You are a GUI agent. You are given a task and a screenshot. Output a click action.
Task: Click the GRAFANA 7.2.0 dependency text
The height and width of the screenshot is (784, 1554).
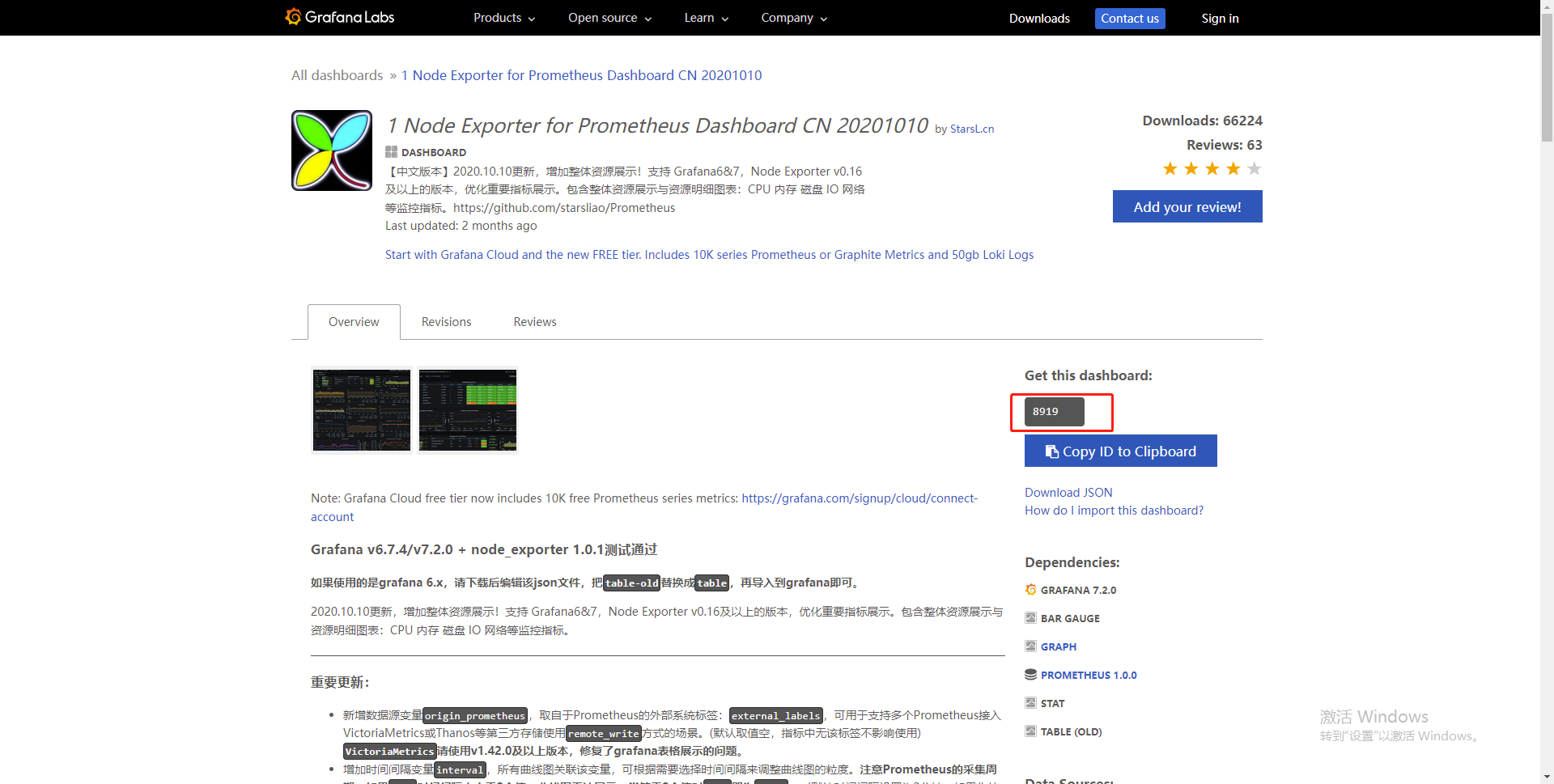(1078, 590)
